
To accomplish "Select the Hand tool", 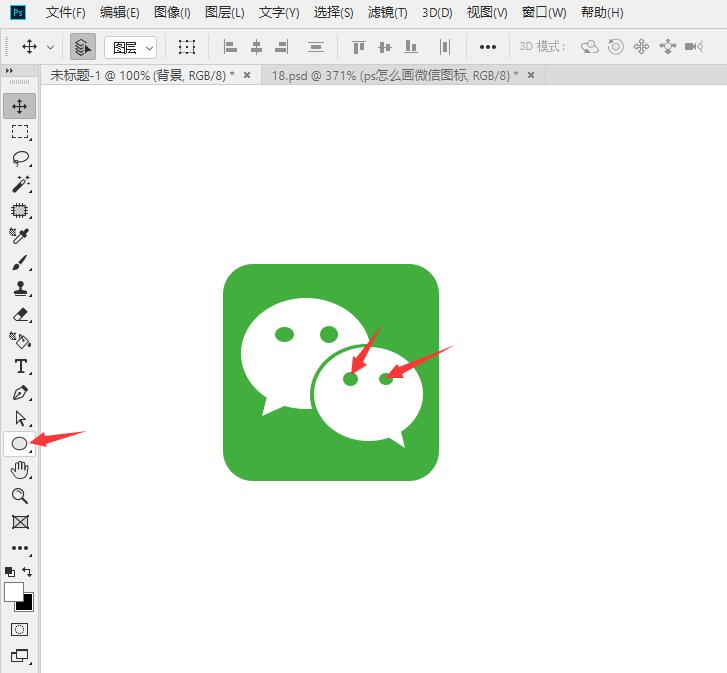I will (20, 470).
